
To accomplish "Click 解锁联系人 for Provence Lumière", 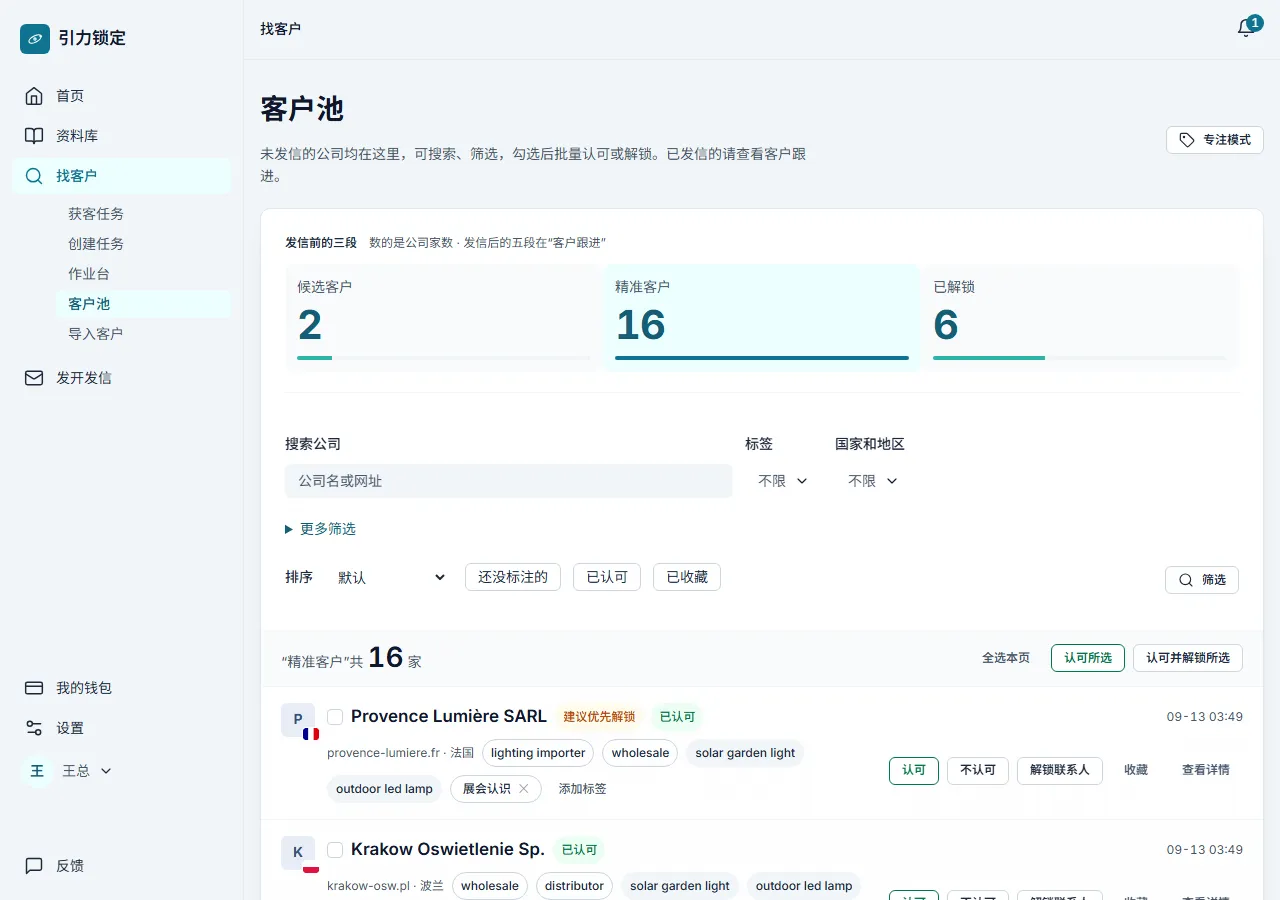I will 1060,770.
